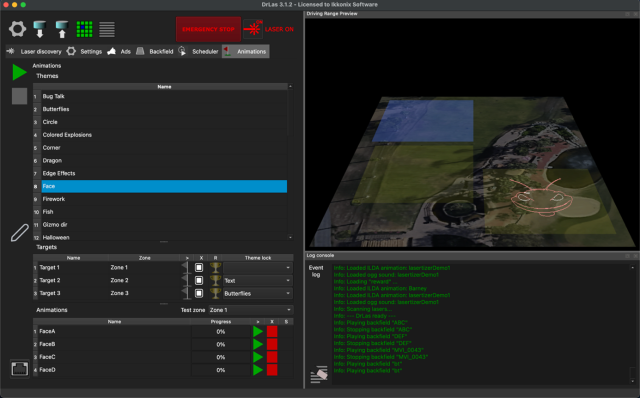Select the Target 1 name cell
The height and width of the screenshot is (398, 640).
(73, 267)
